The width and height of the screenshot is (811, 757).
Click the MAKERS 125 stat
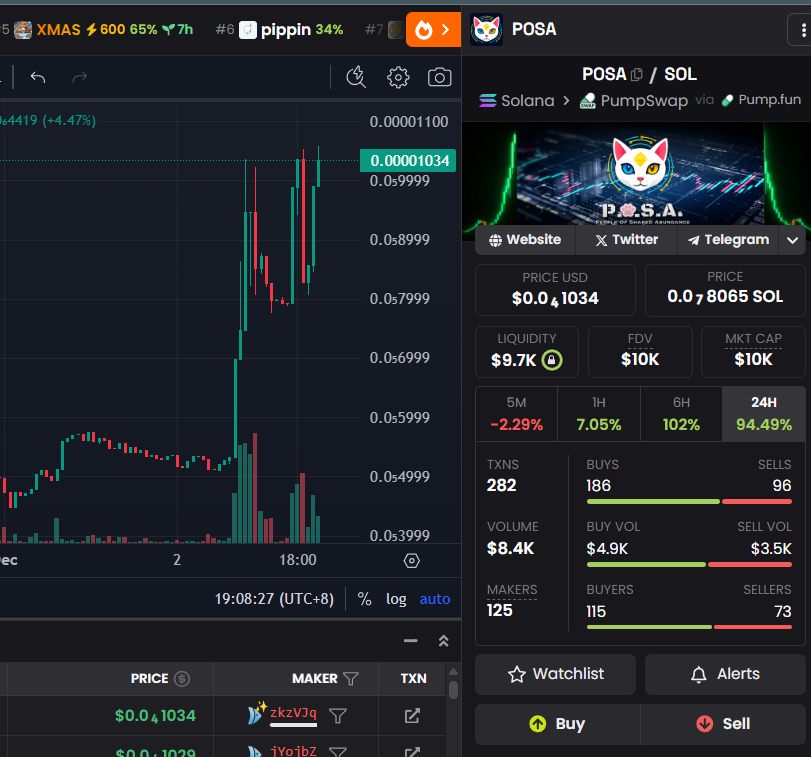pyautogui.click(x=512, y=601)
